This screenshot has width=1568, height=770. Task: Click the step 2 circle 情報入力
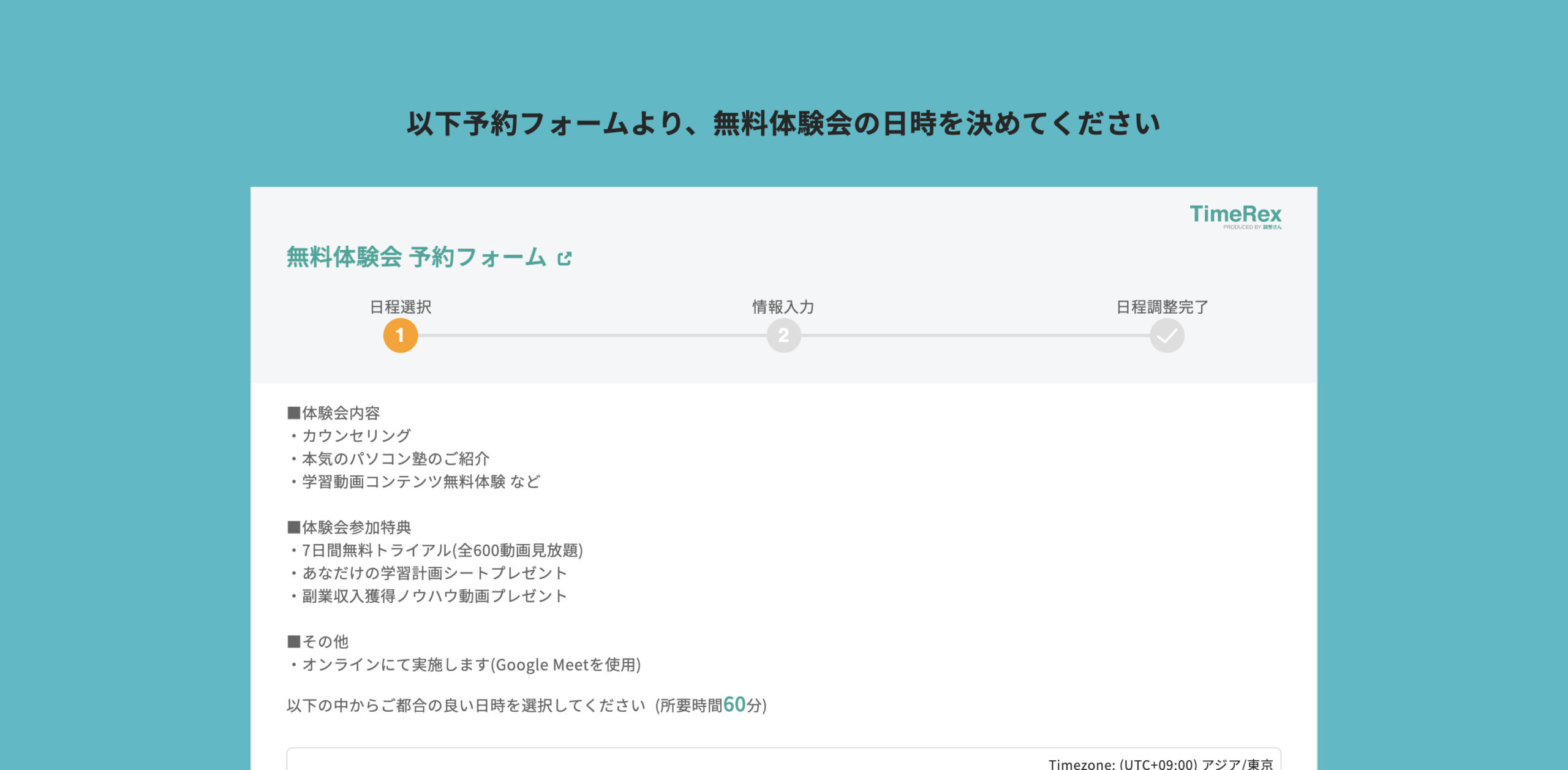pos(783,336)
